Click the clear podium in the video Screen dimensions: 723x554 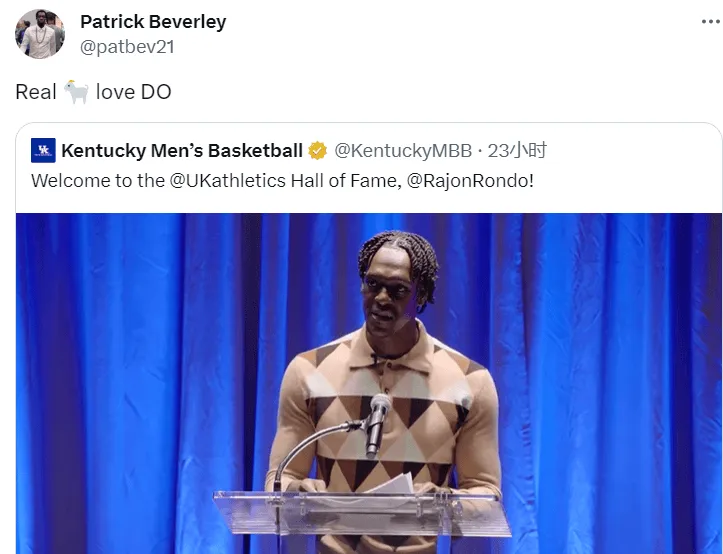[x=362, y=514]
